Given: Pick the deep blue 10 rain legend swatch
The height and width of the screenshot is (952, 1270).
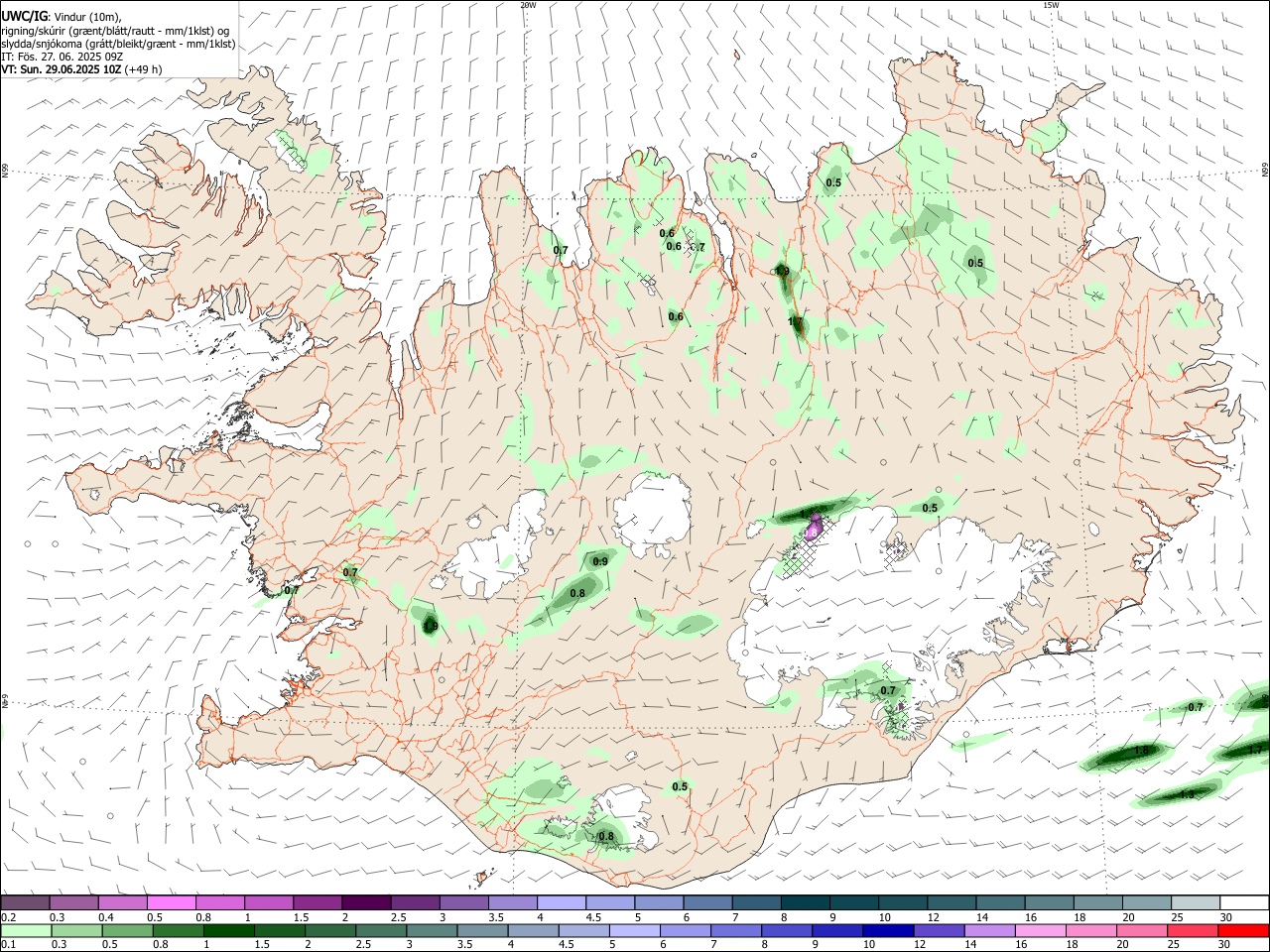Looking at the screenshot, I should pos(887,930).
